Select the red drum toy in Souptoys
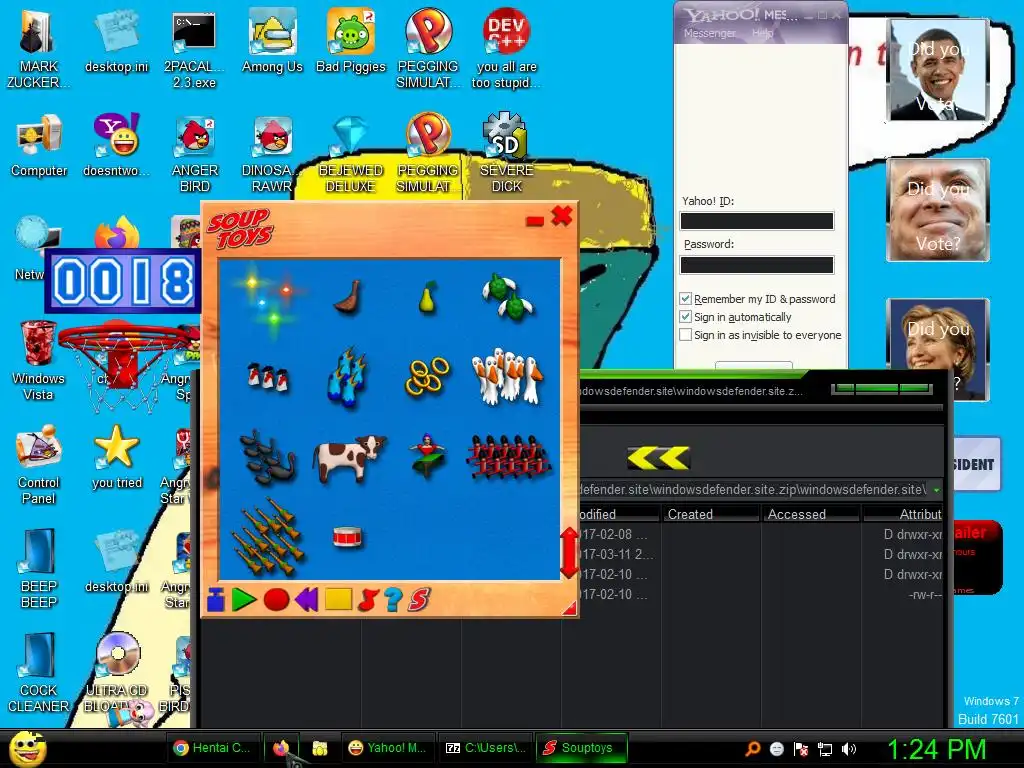 point(347,537)
